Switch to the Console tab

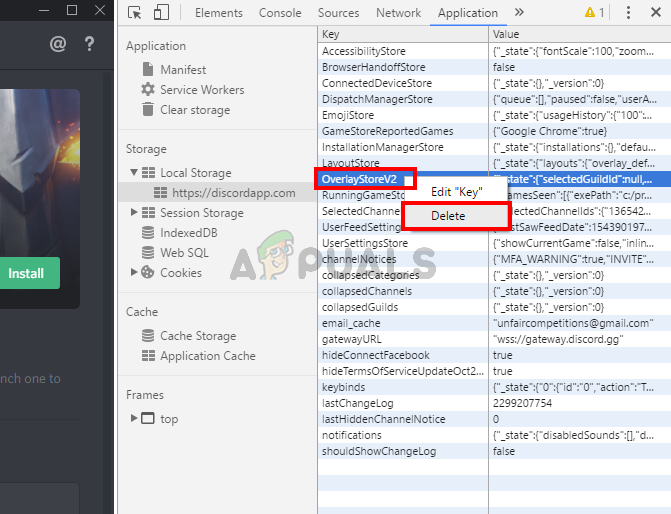[x=280, y=13]
